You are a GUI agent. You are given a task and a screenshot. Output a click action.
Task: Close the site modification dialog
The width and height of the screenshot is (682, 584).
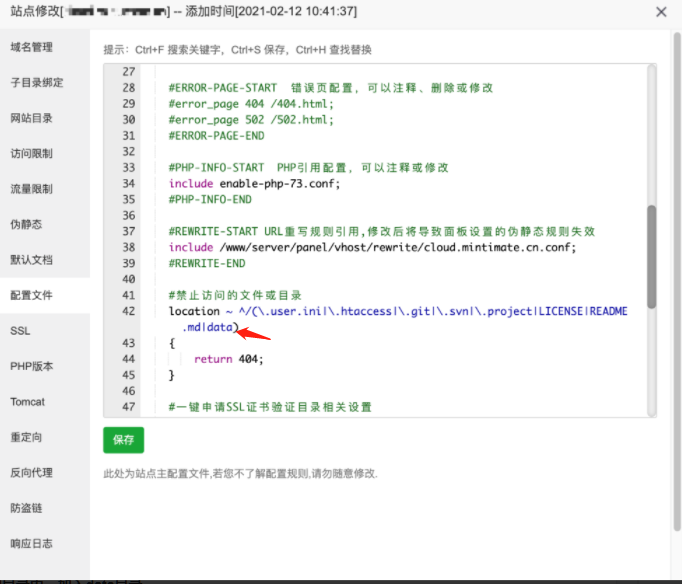coord(661,12)
